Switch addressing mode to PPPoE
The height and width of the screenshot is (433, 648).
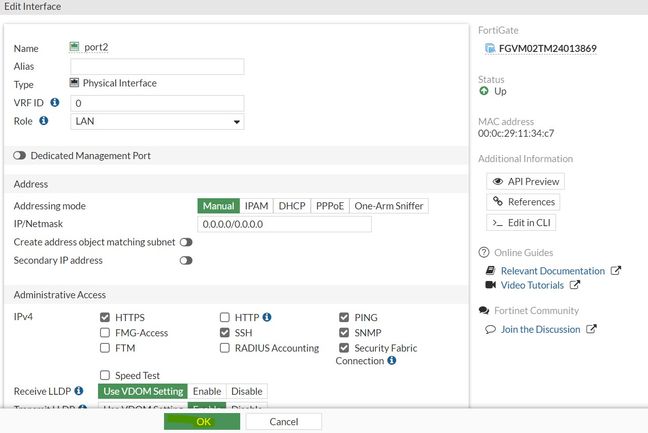(330, 206)
